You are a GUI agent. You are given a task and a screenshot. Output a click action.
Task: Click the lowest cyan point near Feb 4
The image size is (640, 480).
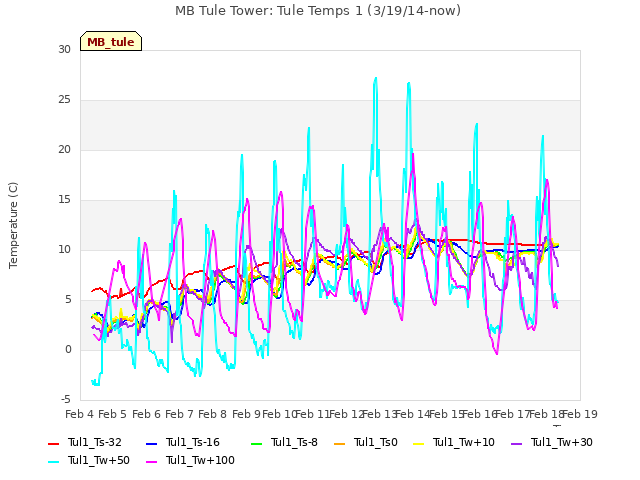pos(96,384)
